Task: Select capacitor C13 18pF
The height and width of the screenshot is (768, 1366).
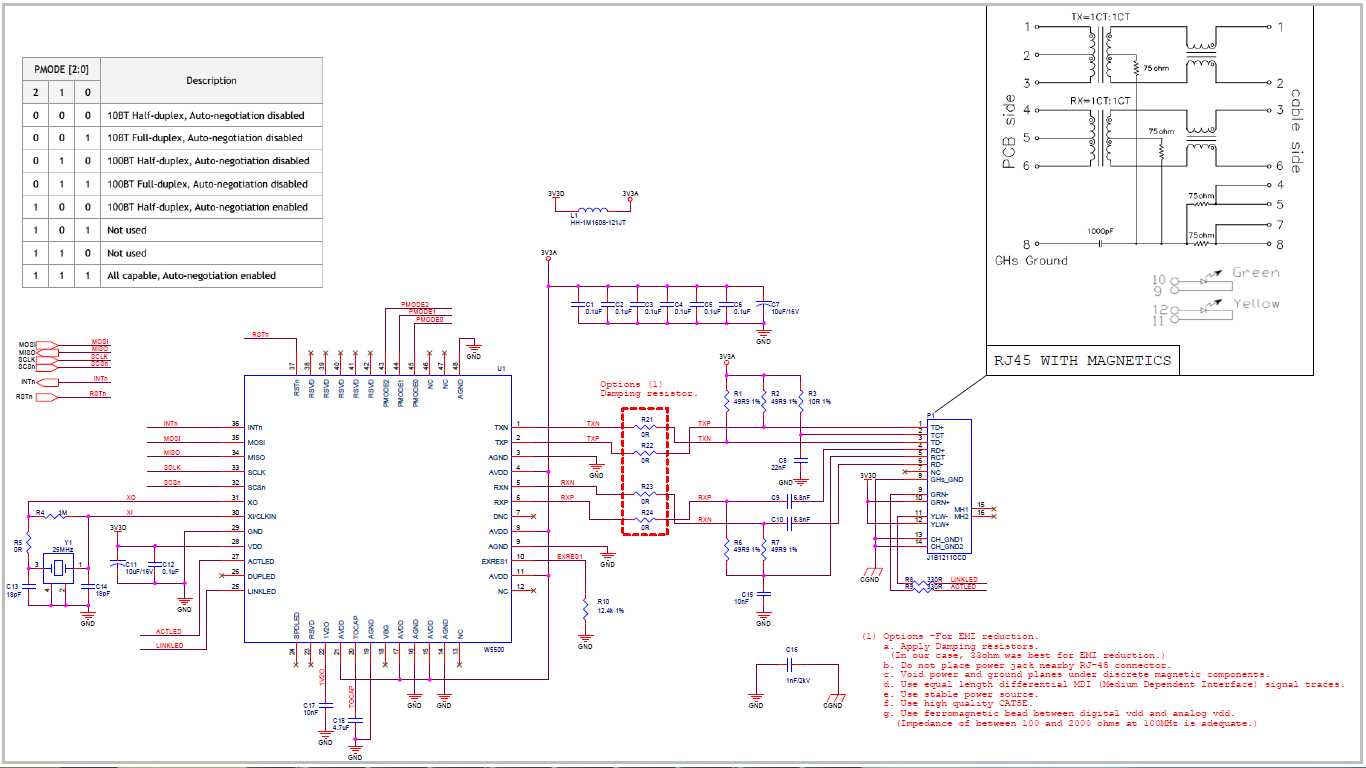Action: [x=30, y=587]
